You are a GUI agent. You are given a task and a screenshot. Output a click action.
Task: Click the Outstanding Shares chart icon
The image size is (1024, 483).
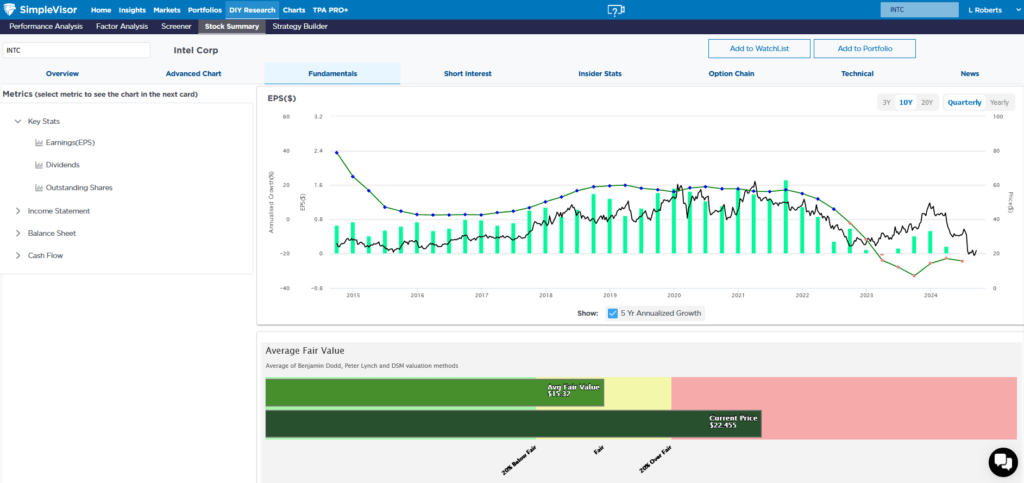(39, 188)
